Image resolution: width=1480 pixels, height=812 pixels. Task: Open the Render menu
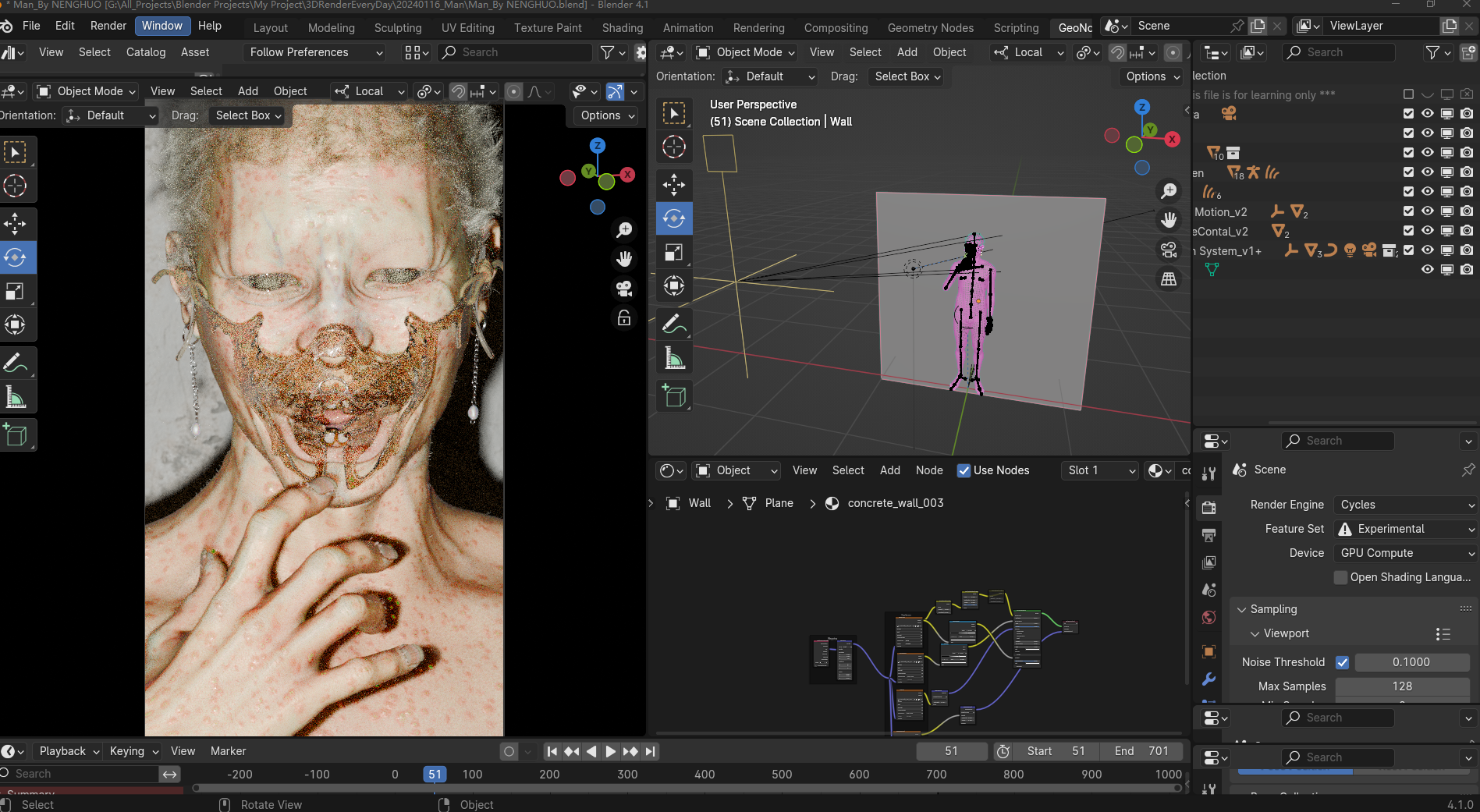click(x=108, y=26)
